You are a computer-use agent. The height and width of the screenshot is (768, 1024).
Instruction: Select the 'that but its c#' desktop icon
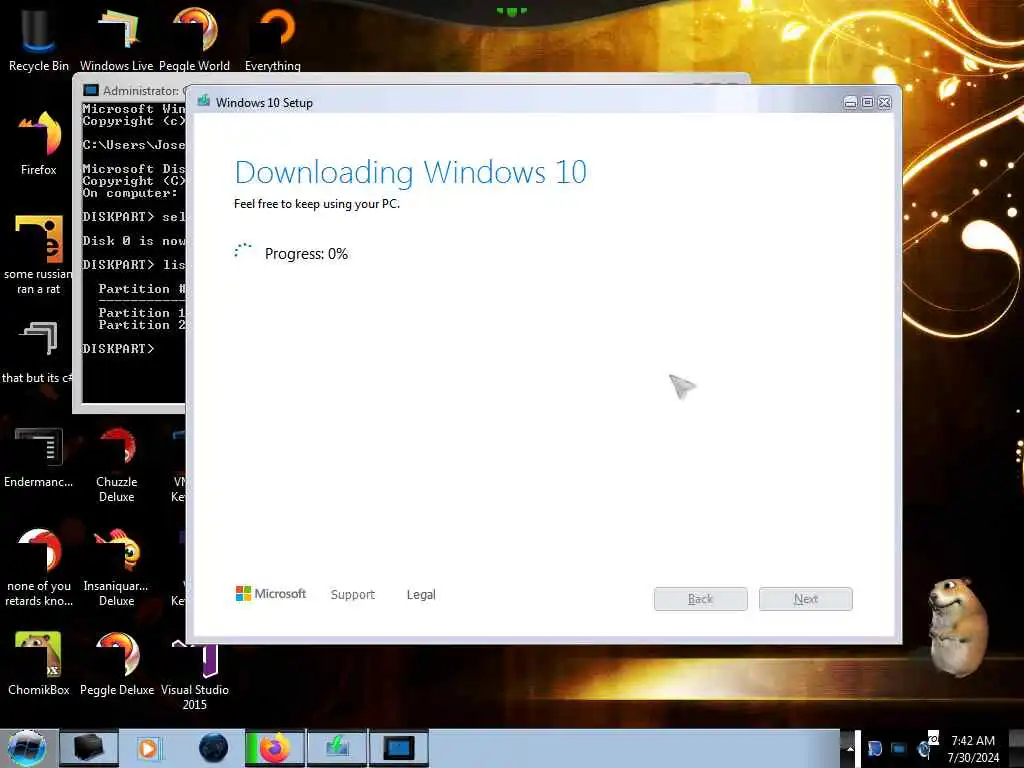[x=37, y=351]
